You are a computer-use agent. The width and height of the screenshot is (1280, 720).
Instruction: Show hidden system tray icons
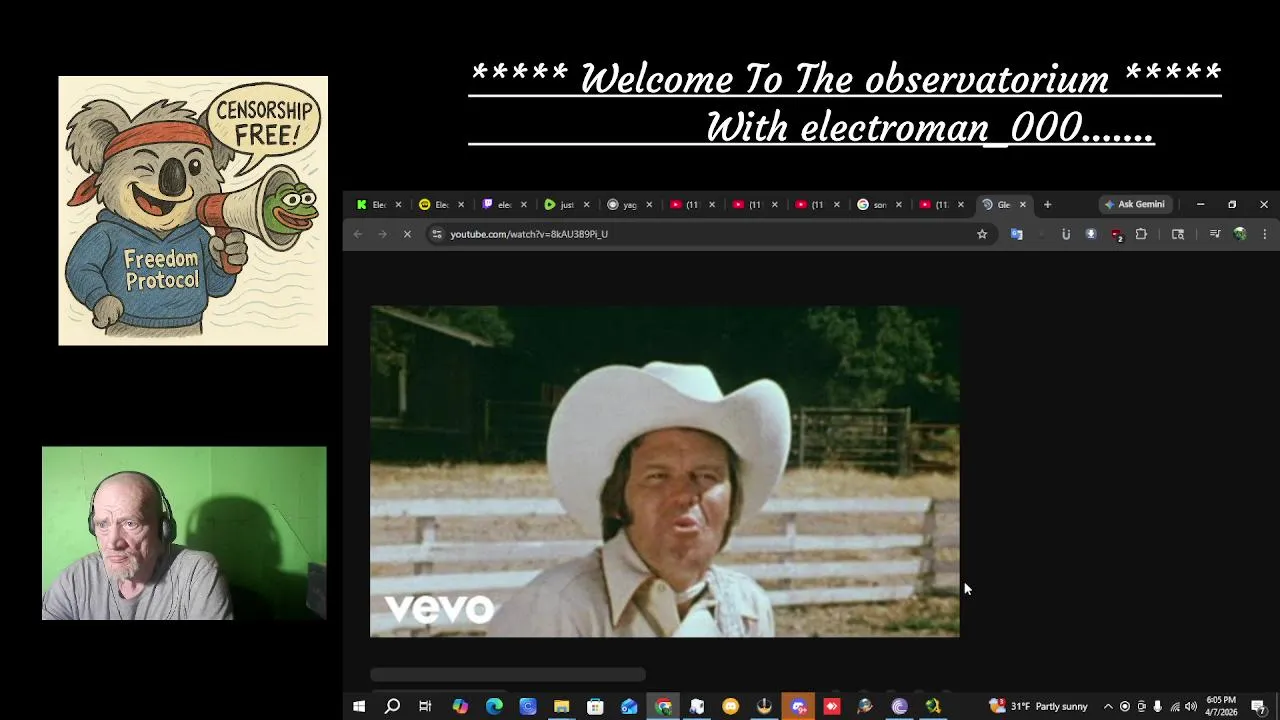[x=1108, y=707]
